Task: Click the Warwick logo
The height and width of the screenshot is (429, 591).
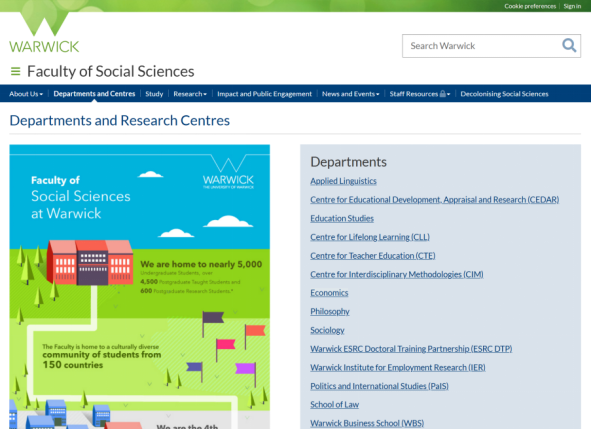Action: coord(44,33)
